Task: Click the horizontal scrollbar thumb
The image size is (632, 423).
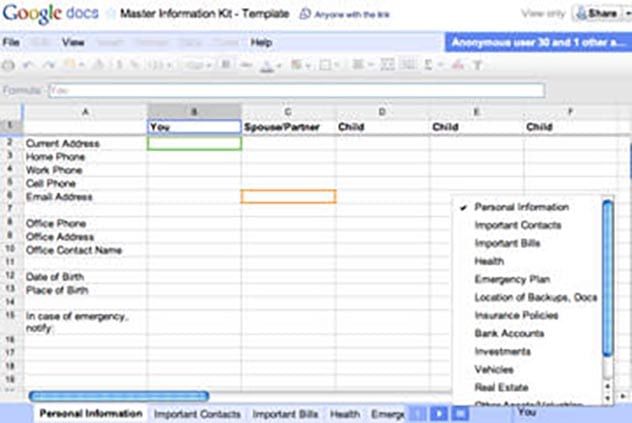Action: click(119, 396)
